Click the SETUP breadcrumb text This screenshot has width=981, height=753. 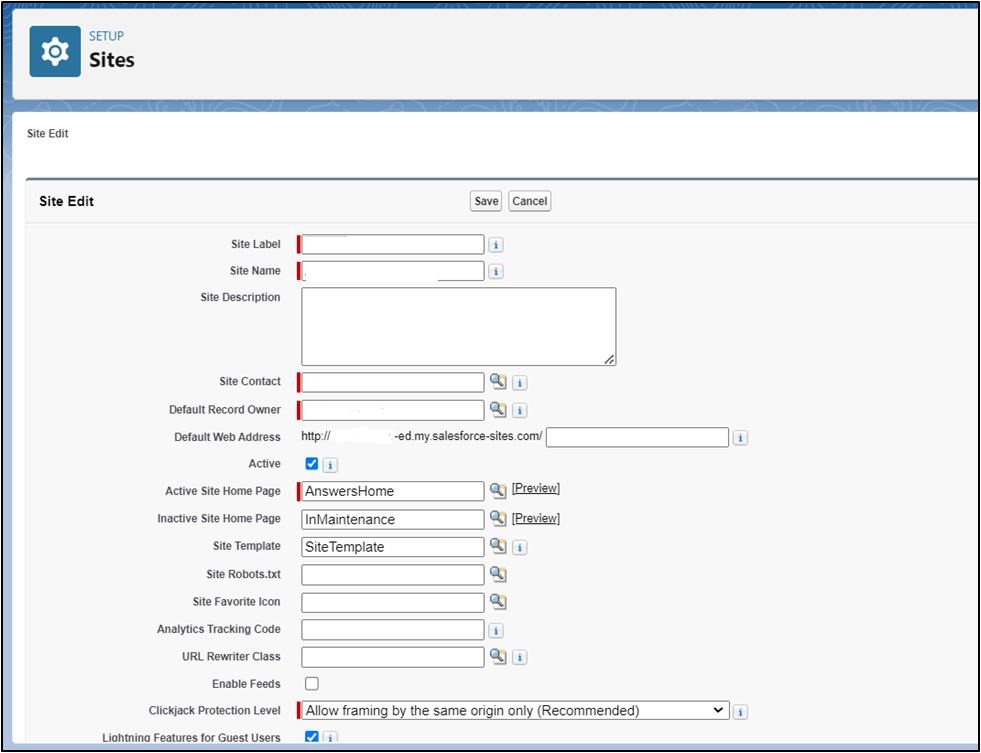(106, 36)
